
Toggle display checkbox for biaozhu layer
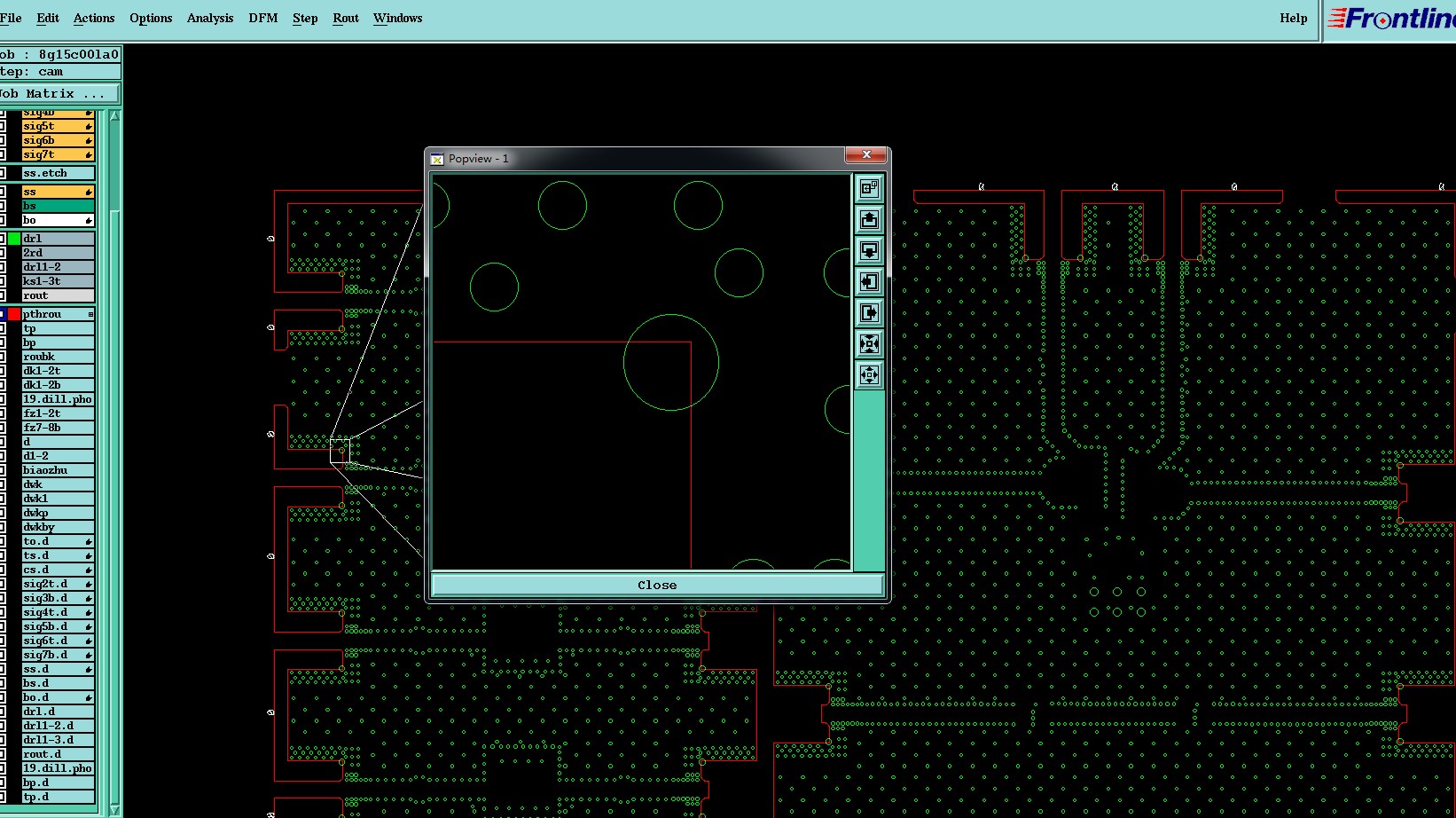point(3,470)
